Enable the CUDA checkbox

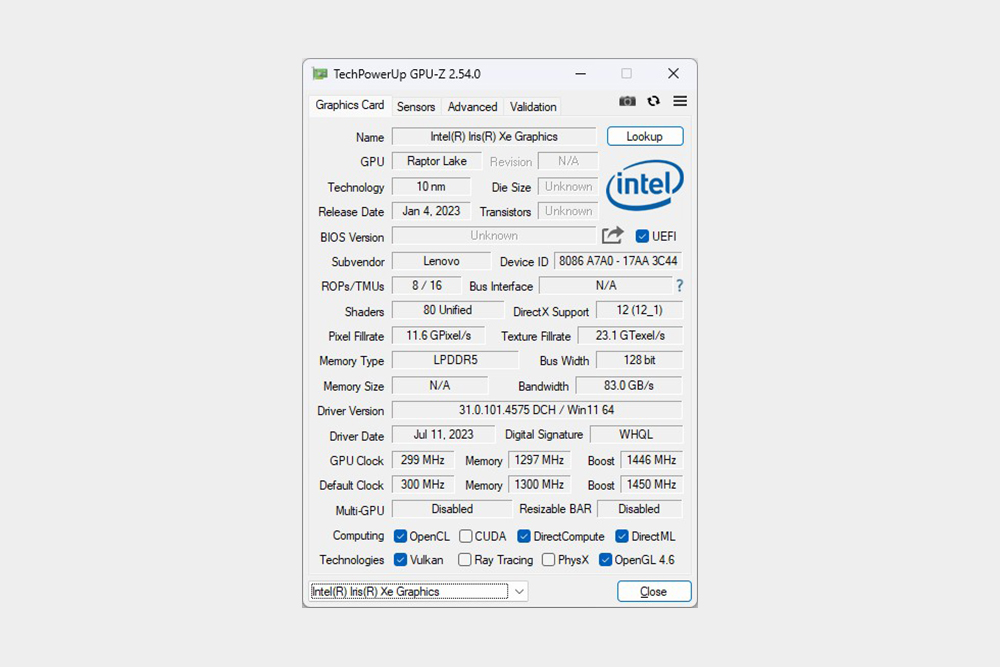point(466,536)
